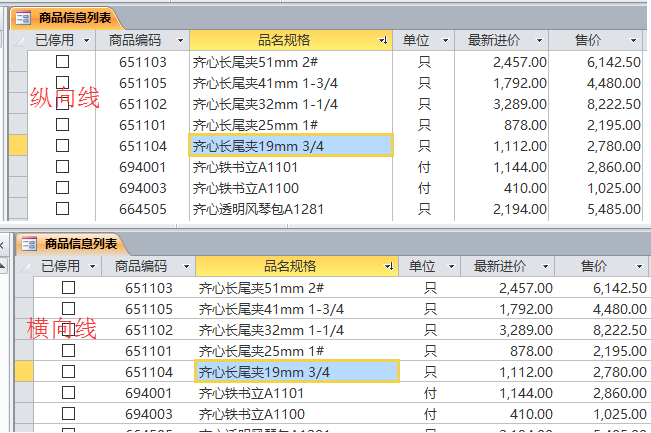The image size is (651, 433).
Task: Tick 已停用 checkbox for 651105 in lower datasheet
Action: [69, 308]
